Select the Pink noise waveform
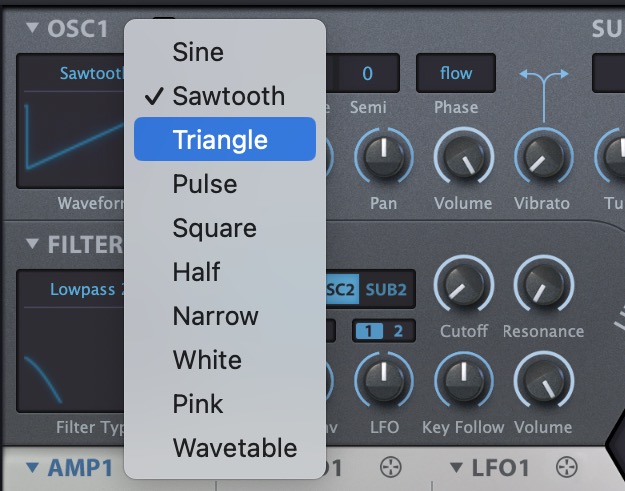The image size is (625, 491). click(x=198, y=403)
